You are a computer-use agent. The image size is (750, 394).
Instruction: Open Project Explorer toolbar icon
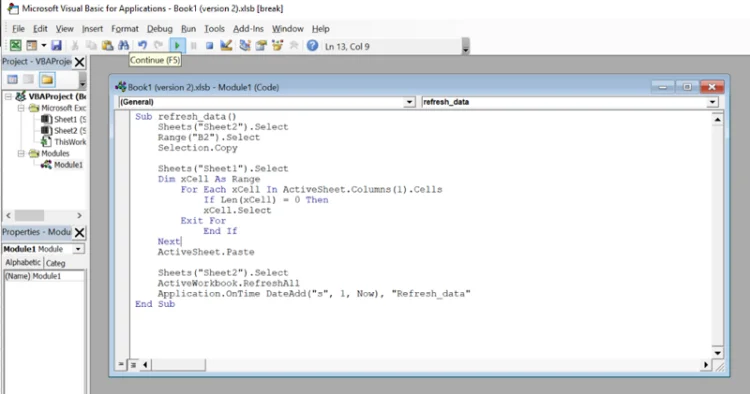click(x=245, y=45)
